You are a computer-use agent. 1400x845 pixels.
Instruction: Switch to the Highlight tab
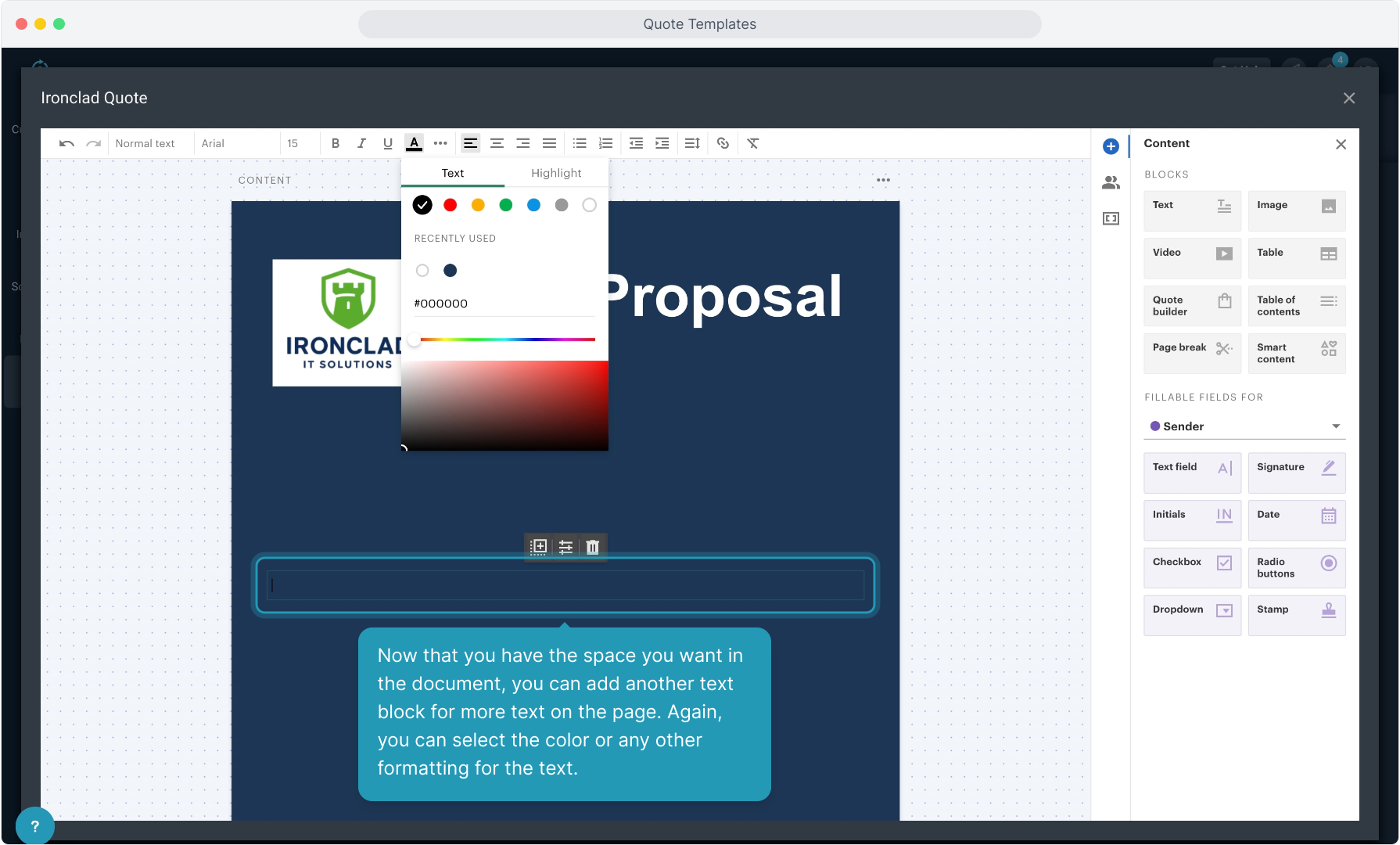tap(556, 173)
